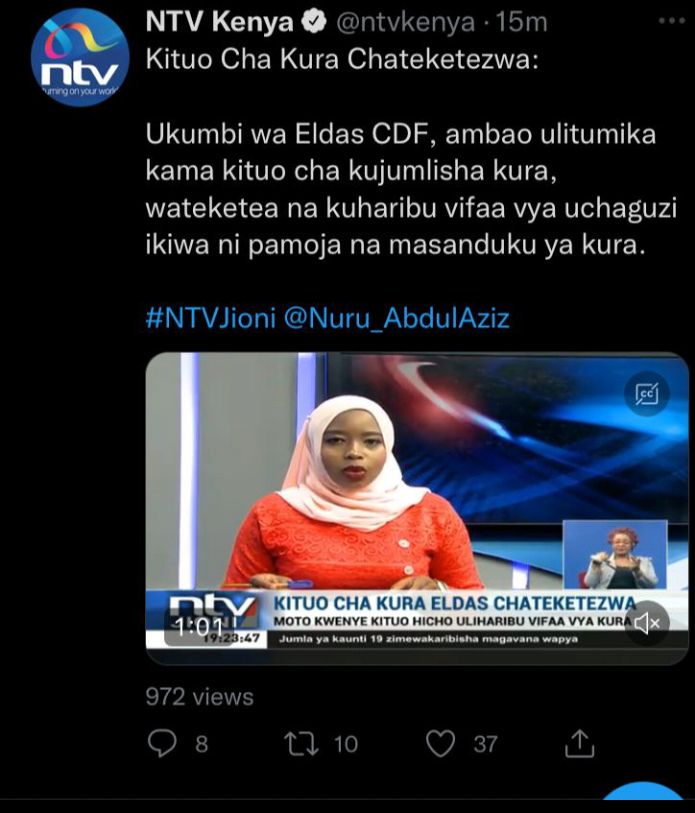Unmute the video with the speaker icon
This screenshot has height=813, width=695.
click(x=647, y=623)
